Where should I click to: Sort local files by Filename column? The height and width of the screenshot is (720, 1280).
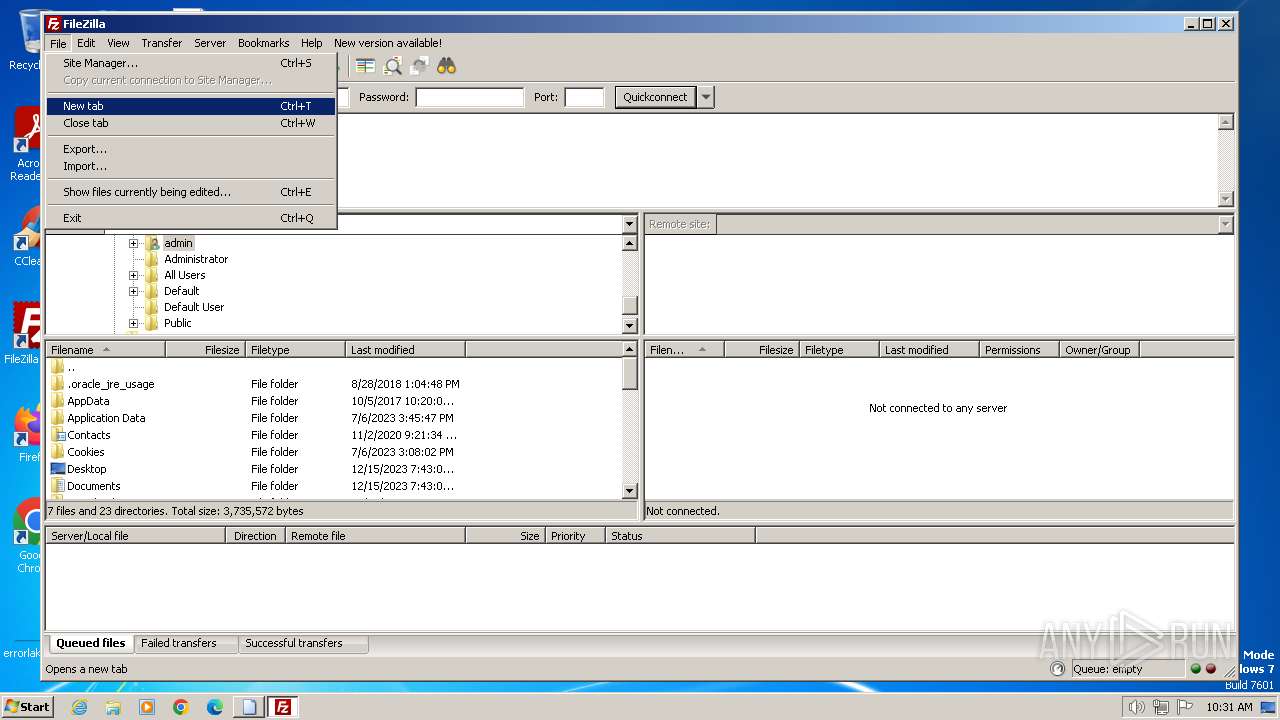105,350
